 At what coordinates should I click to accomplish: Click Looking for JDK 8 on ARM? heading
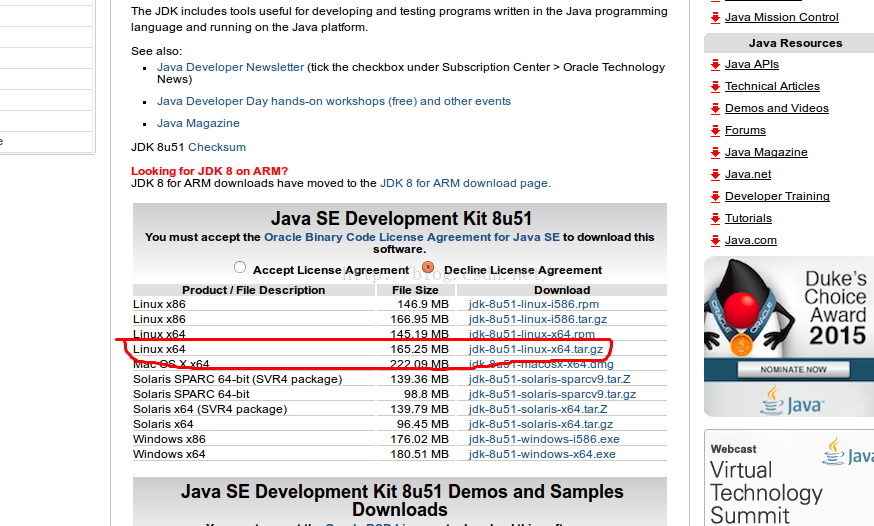pos(210,171)
